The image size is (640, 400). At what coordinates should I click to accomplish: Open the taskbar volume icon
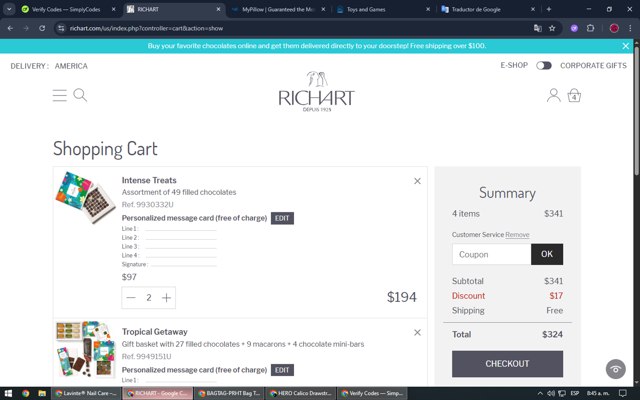(x=551, y=393)
